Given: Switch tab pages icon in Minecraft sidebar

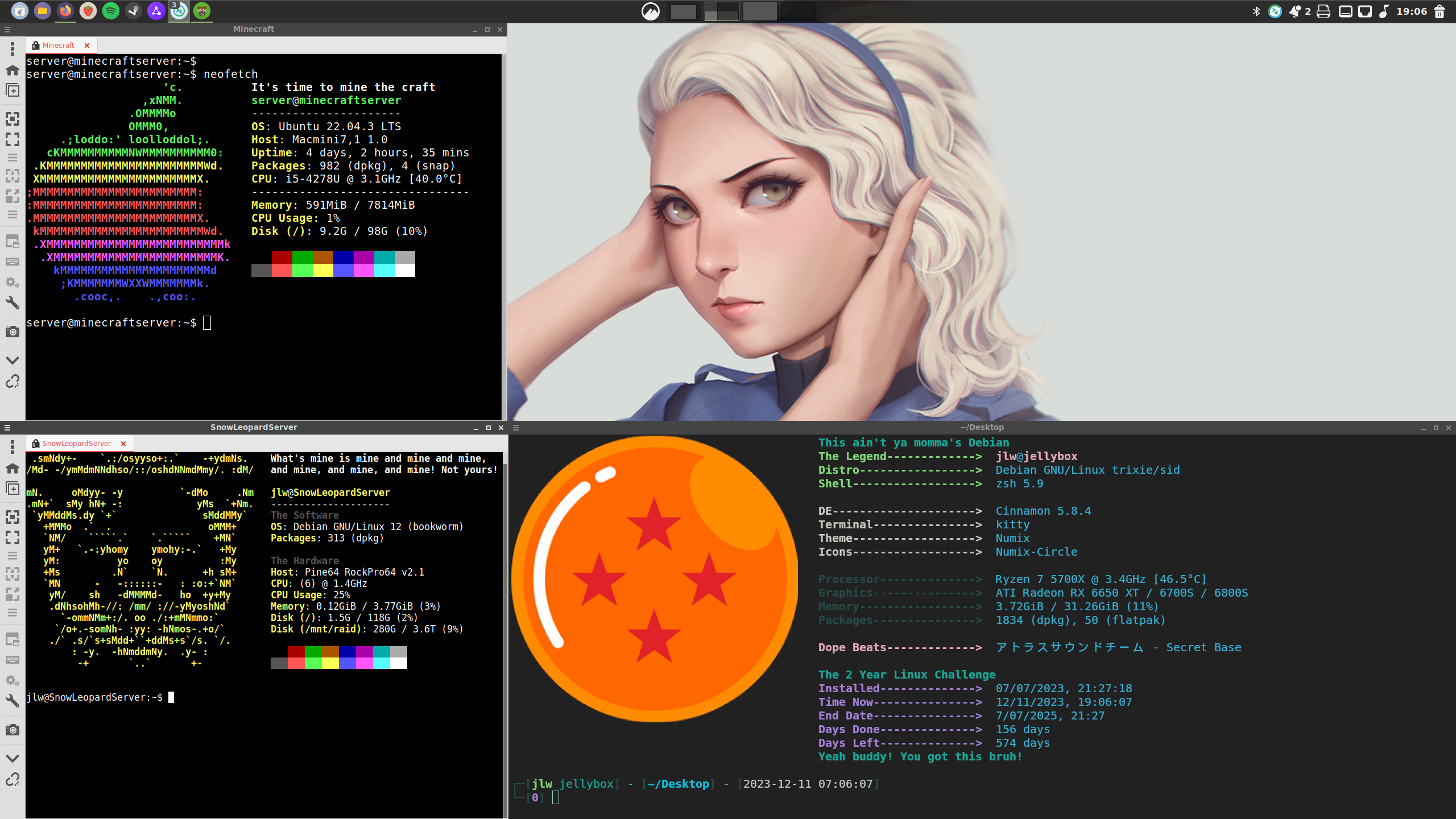Looking at the screenshot, I should point(13,242).
